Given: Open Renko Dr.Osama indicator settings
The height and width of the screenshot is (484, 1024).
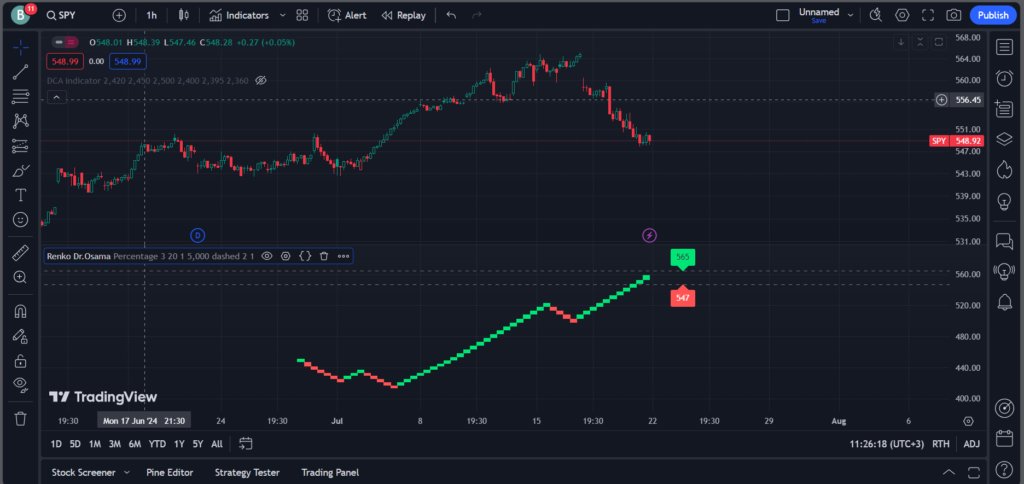Looking at the screenshot, I should click(x=285, y=256).
